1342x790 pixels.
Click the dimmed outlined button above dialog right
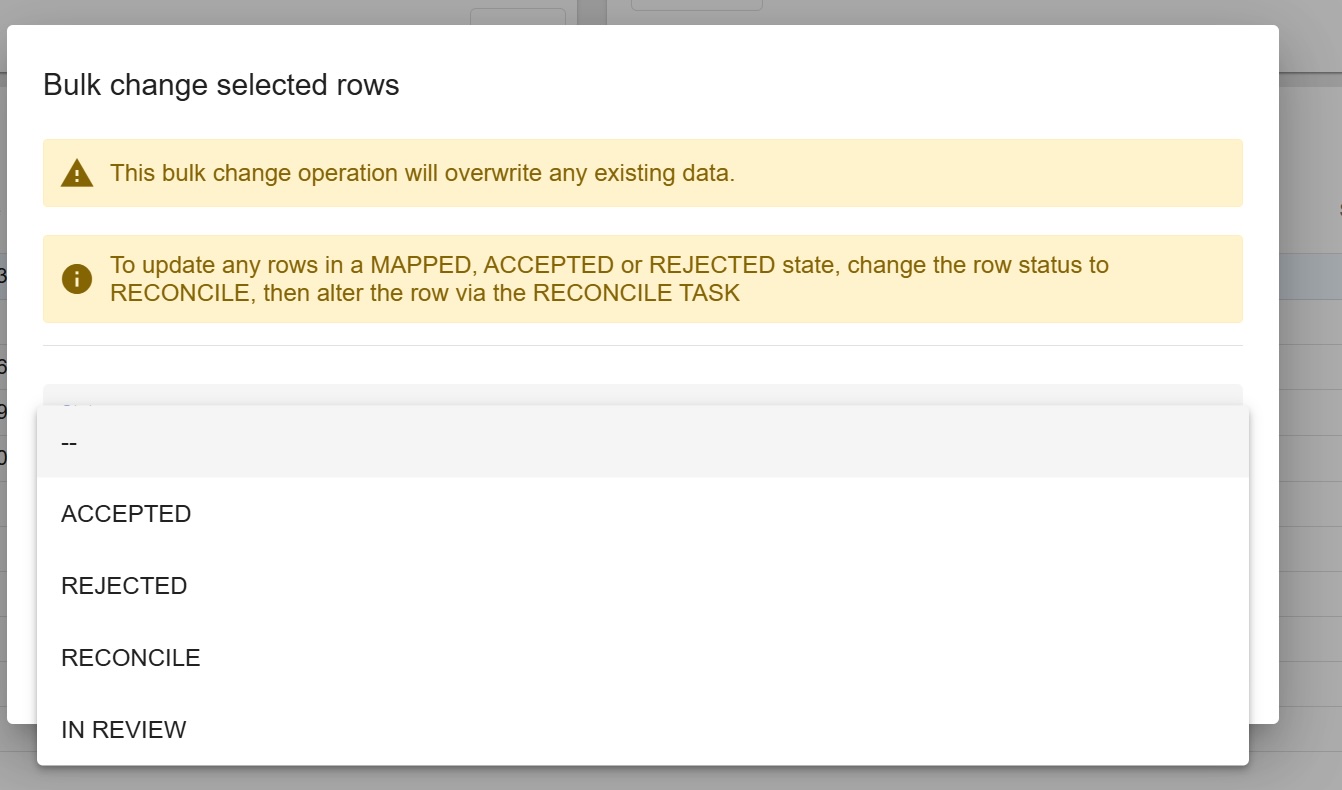(x=697, y=5)
